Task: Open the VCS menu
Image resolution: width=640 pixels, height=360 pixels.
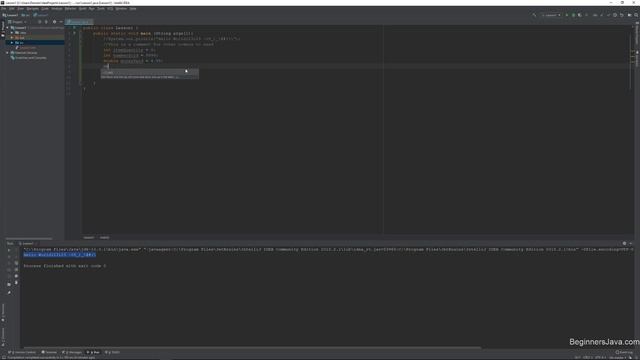Action: 110,9
